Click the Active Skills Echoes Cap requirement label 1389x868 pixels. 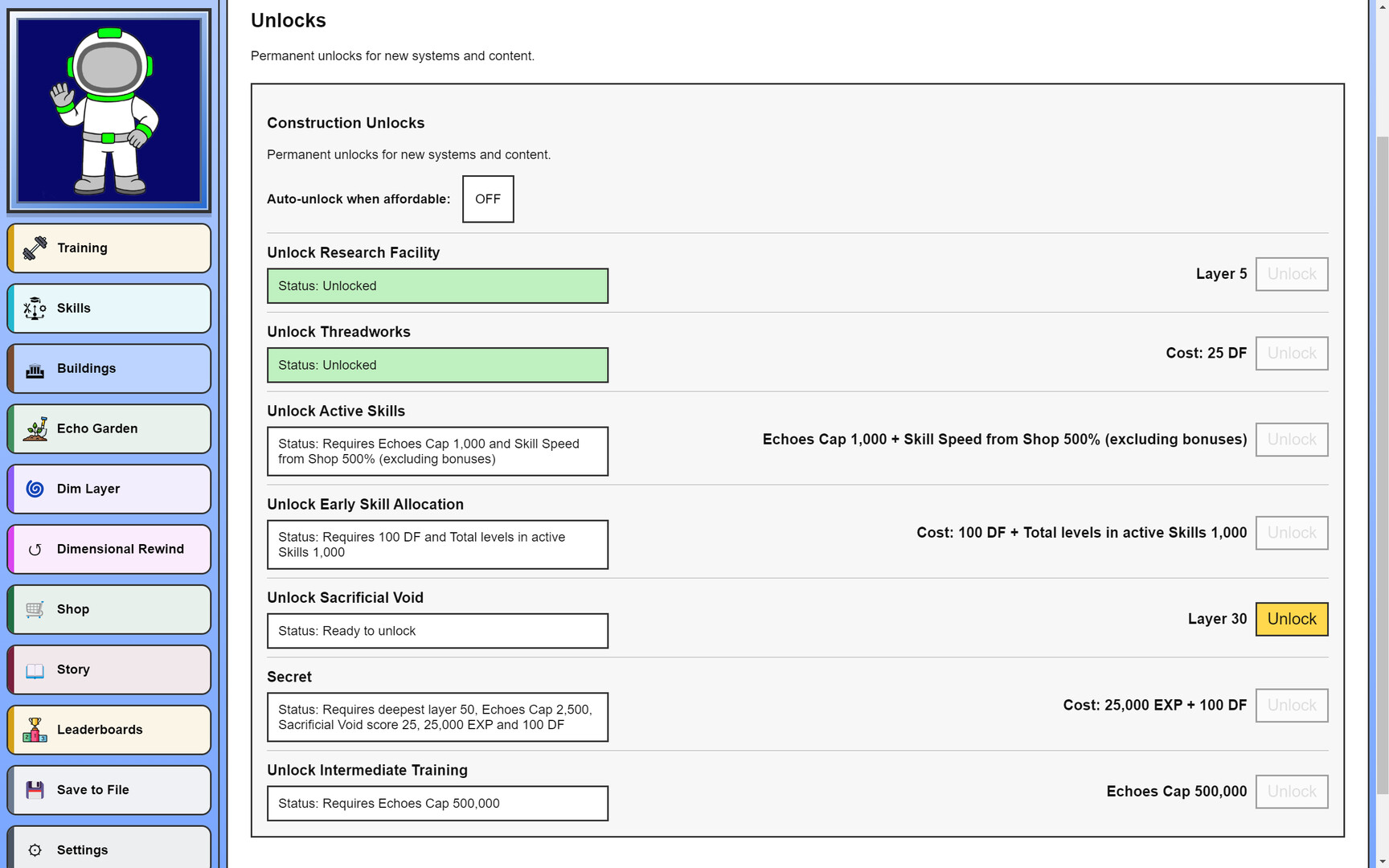(x=1005, y=440)
